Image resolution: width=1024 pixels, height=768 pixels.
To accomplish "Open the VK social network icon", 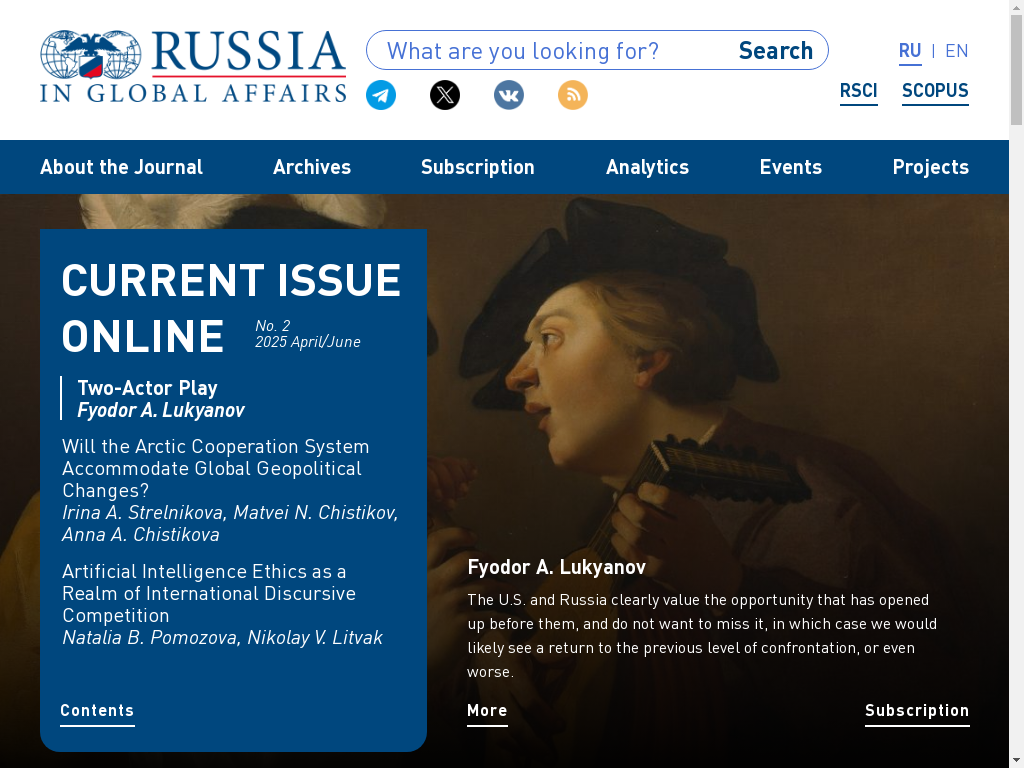I will (509, 95).
